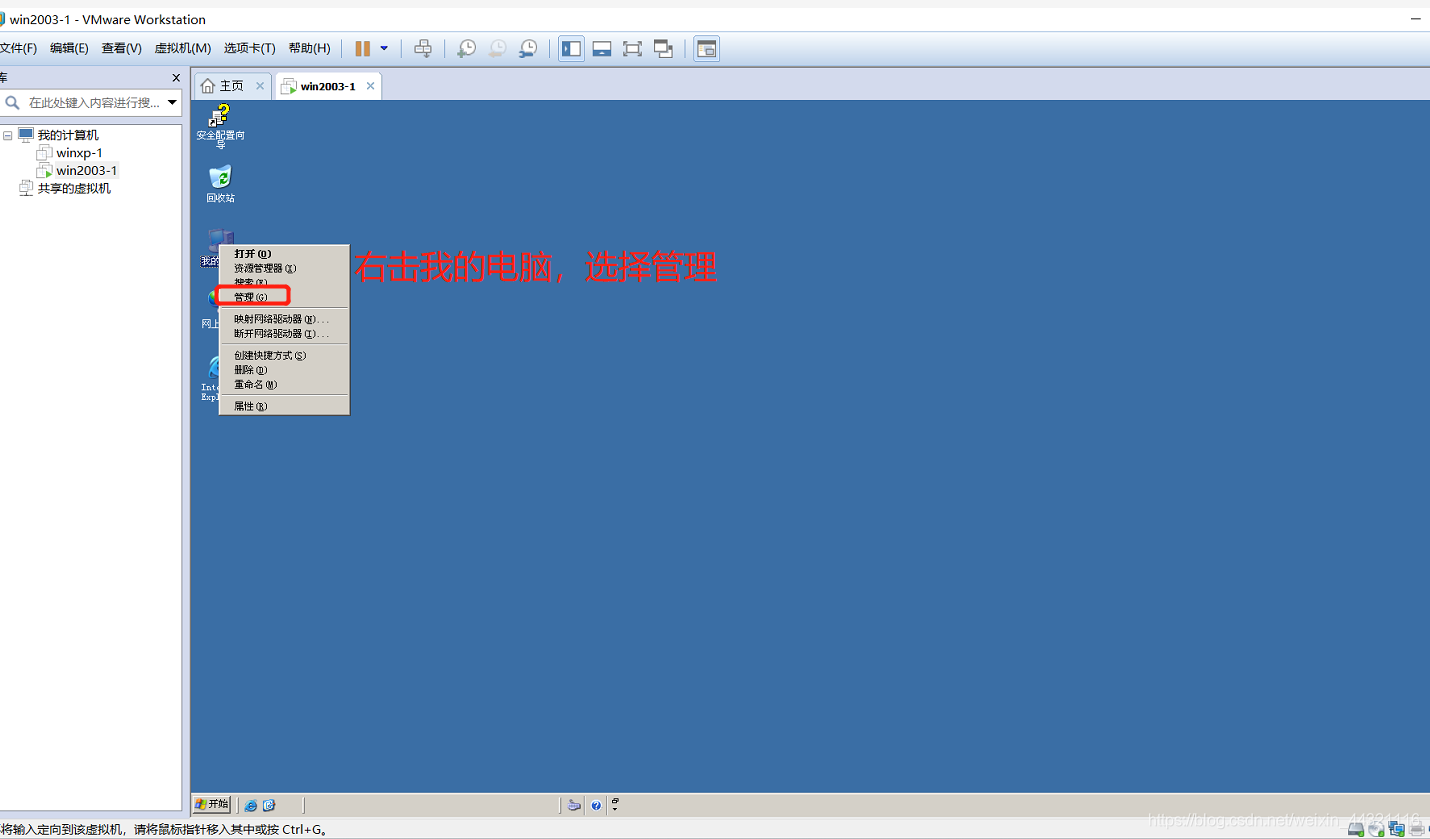1430x839 pixels.
Task: Send Ctrl+Alt+Del to the virtual machine
Action: (423, 48)
